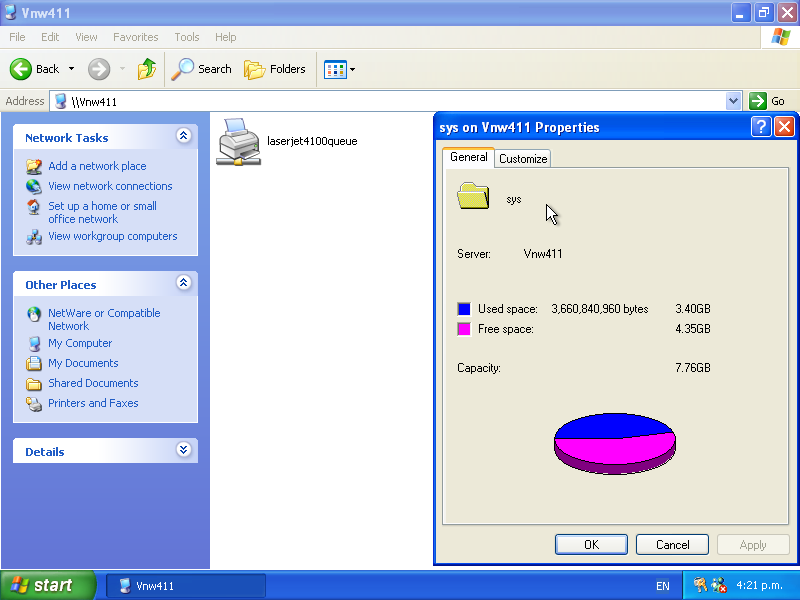
Task: Open the Edit menu
Action: pyautogui.click(x=50, y=37)
